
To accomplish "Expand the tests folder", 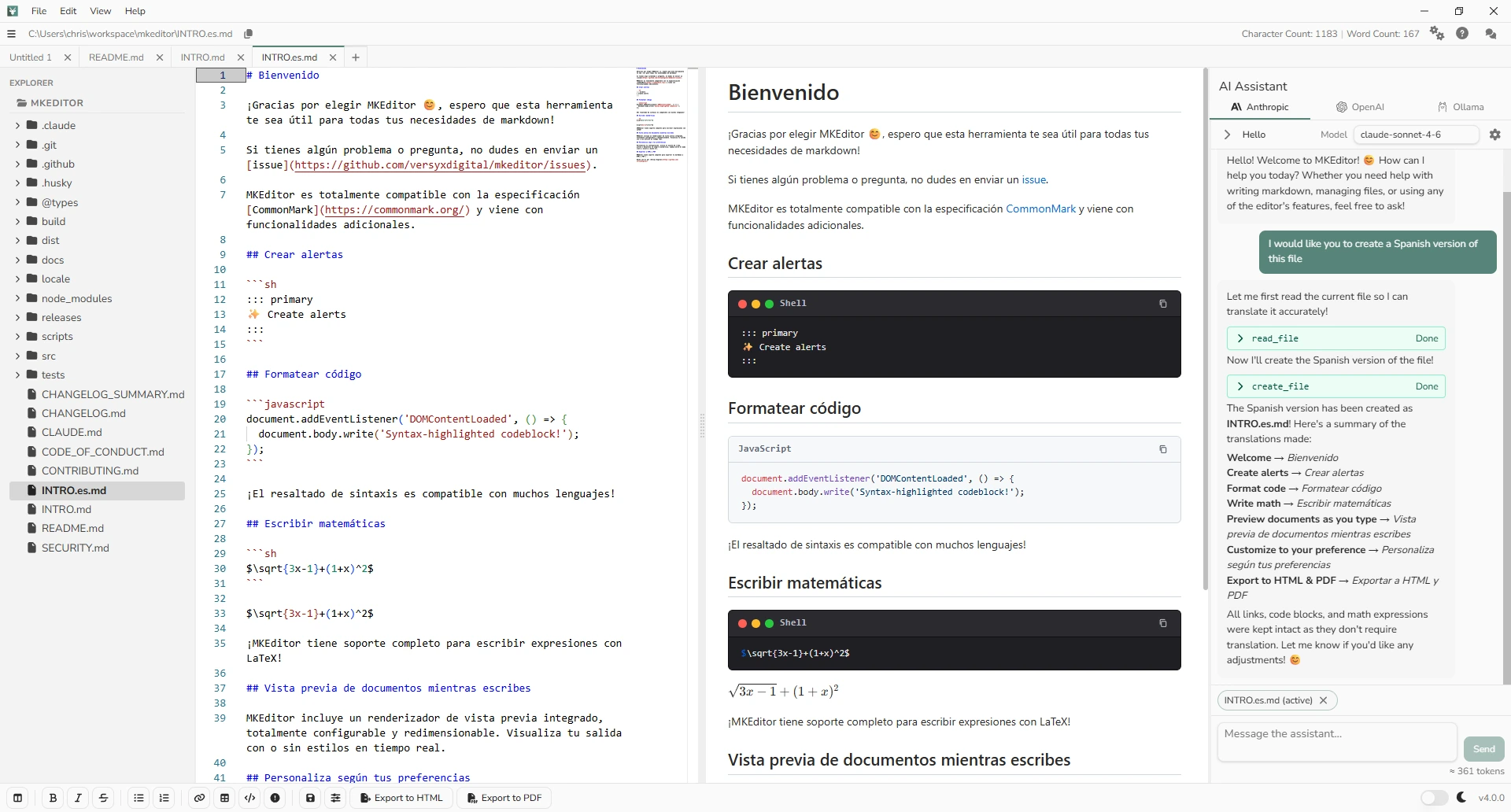I will click(17, 375).
